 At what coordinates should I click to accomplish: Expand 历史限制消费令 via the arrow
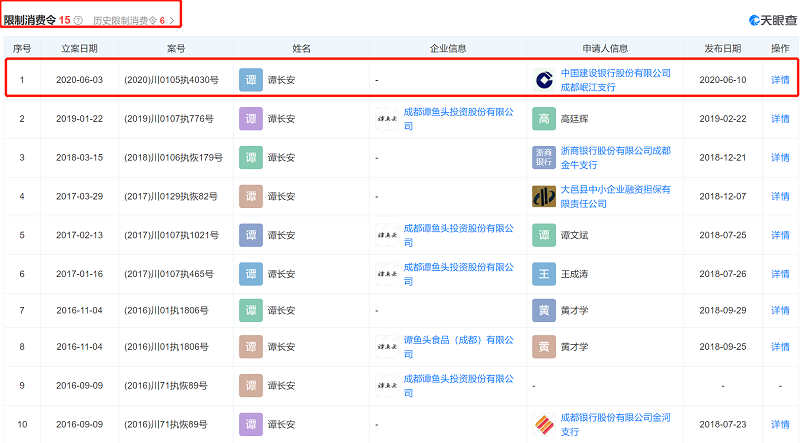172,20
